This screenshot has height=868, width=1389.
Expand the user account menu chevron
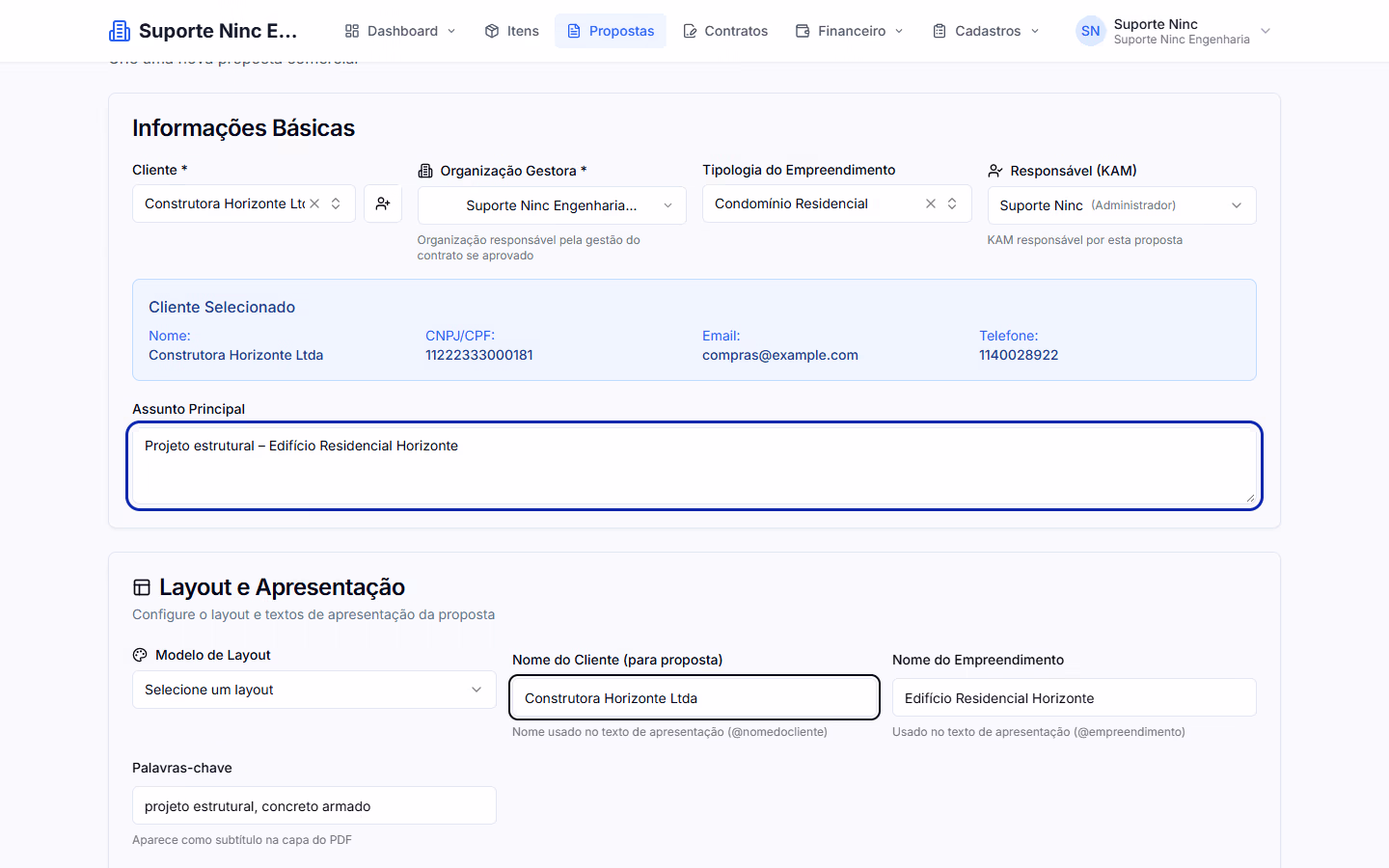[1266, 31]
